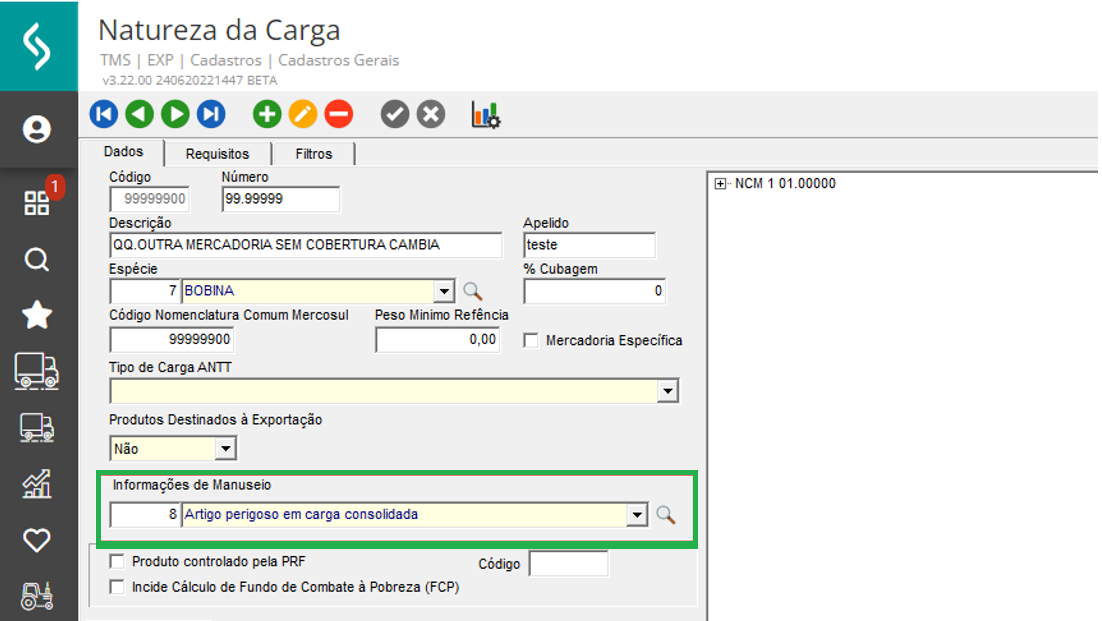Screen dimensions: 1102x621
Task: Go to the first record
Action: coord(103,114)
